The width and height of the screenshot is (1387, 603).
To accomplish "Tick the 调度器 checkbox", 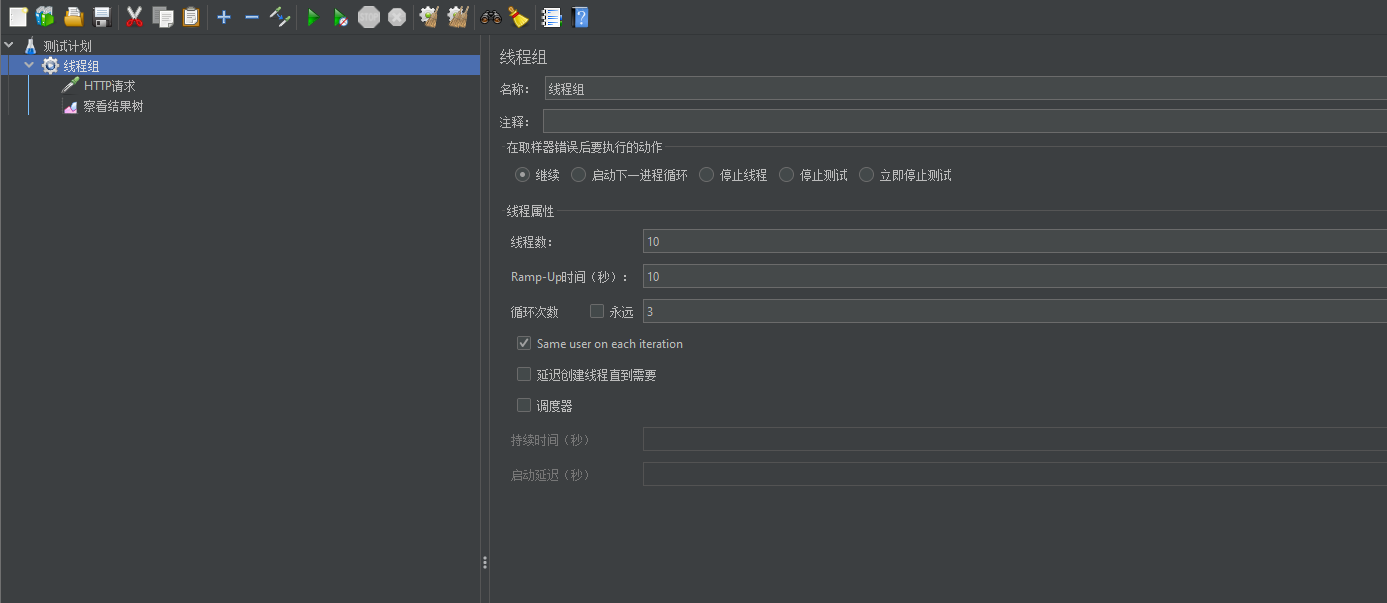I will (x=524, y=405).
